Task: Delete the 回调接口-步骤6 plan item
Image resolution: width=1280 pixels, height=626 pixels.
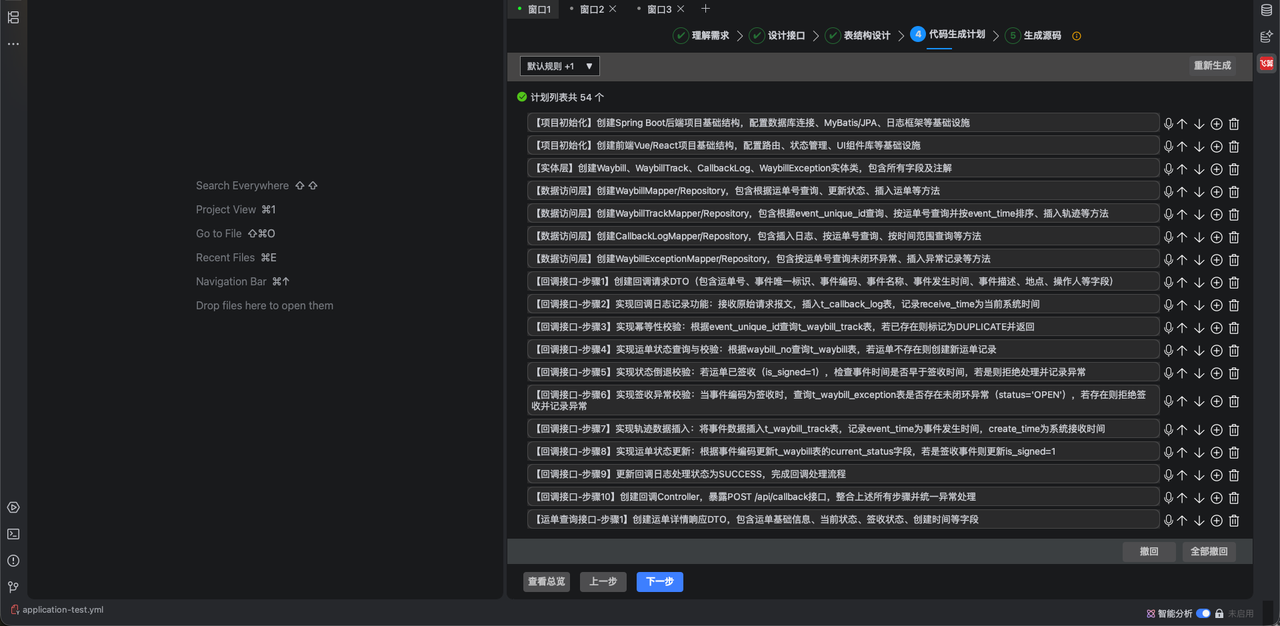Action: pyautogui.click(x=1234, y=401)
